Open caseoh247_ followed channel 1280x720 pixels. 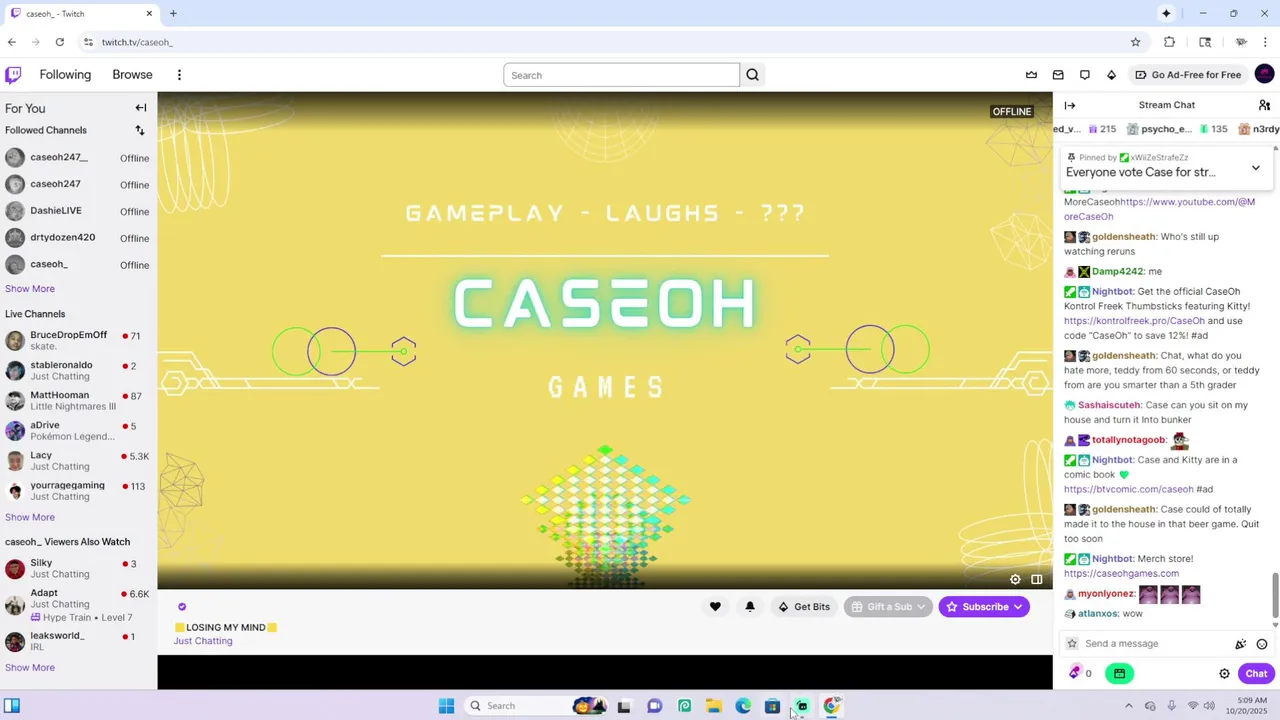(x=78, y=158)
